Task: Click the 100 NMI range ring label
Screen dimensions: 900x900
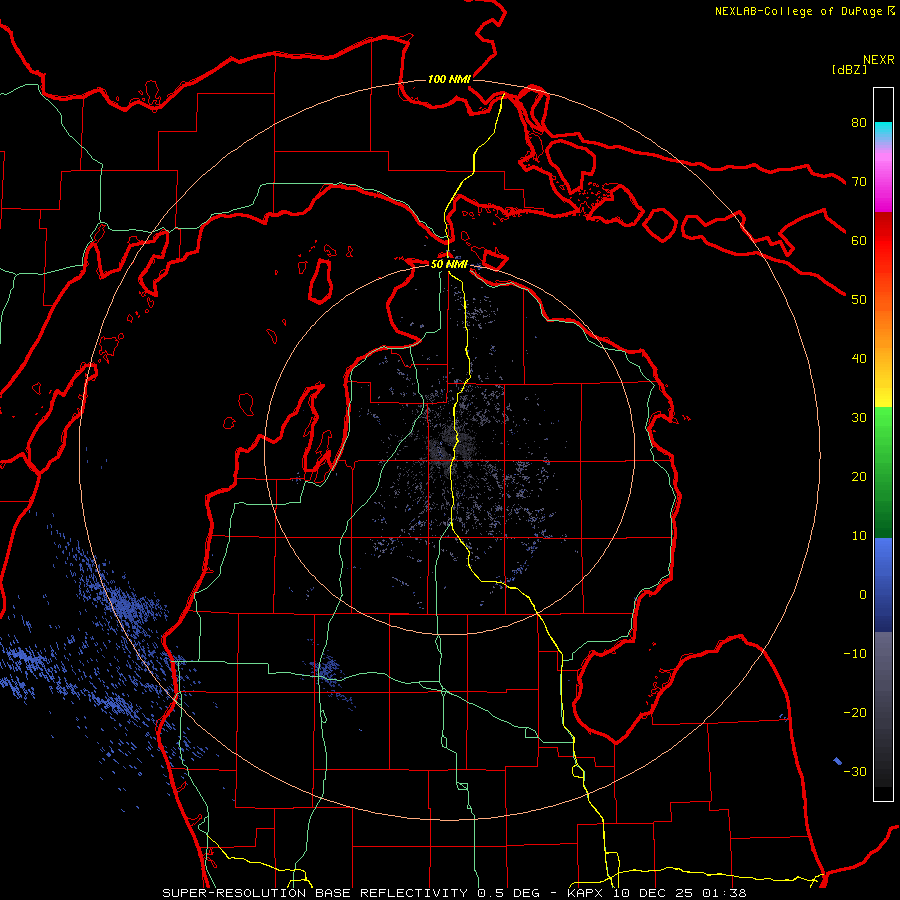Action: 449,79
